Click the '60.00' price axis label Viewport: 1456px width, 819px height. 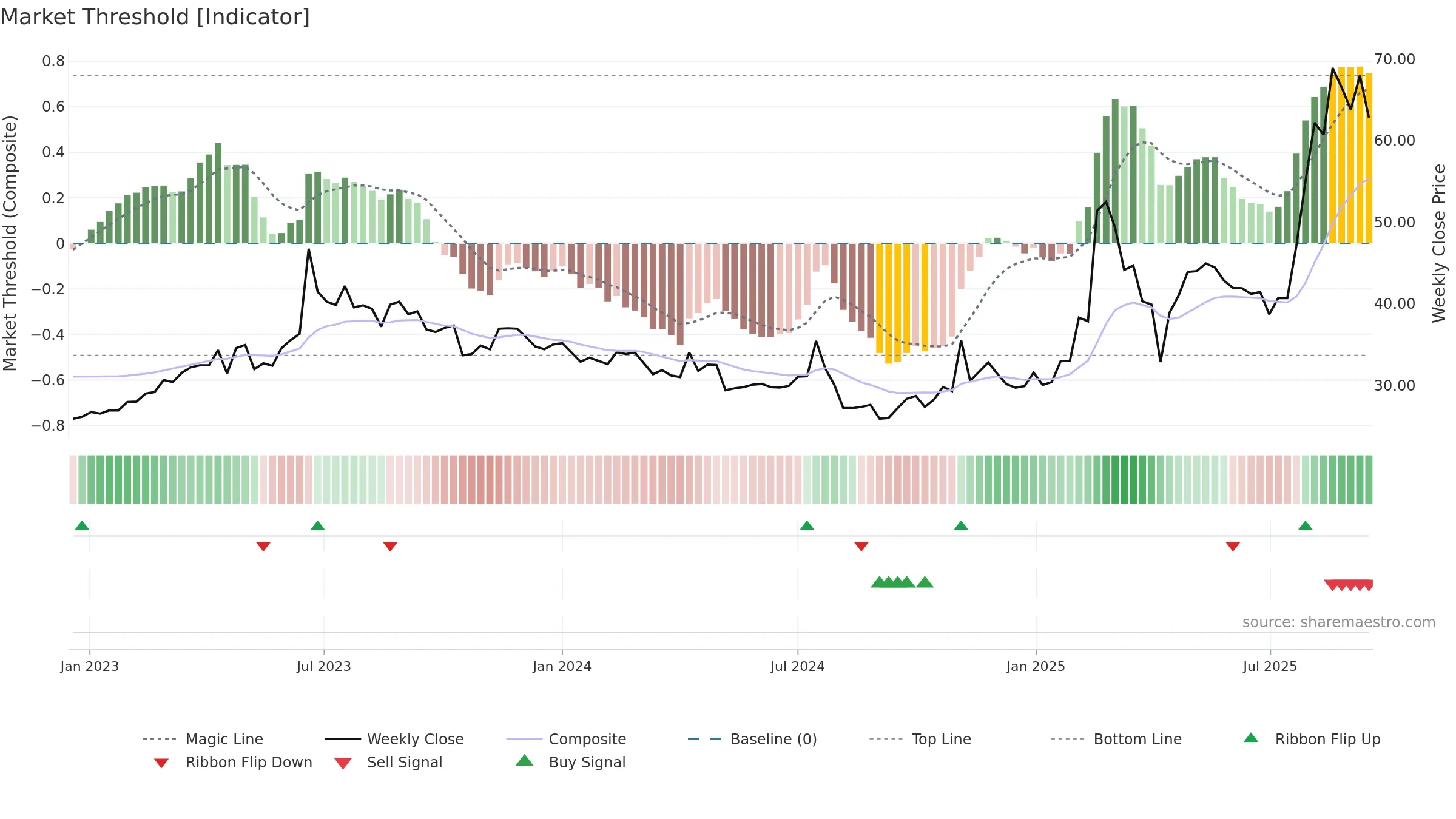(1395, 141)
